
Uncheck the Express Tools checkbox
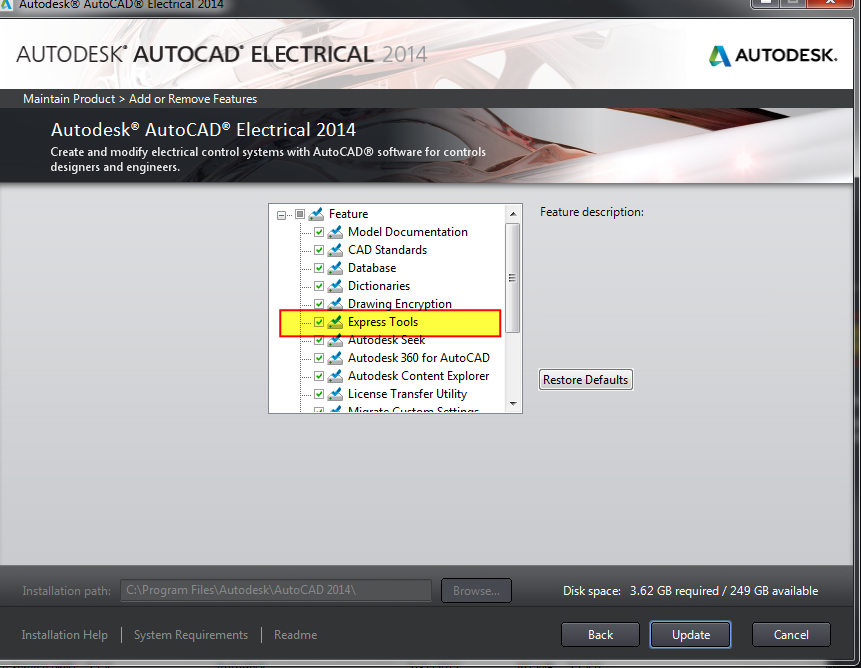(319, 322)
